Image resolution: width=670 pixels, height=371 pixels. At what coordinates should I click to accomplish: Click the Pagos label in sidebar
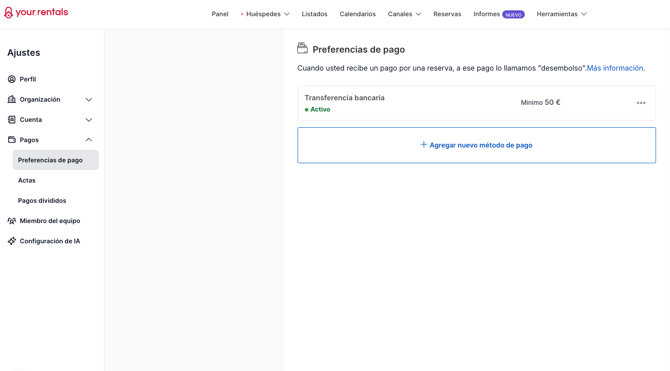(29, 140)
